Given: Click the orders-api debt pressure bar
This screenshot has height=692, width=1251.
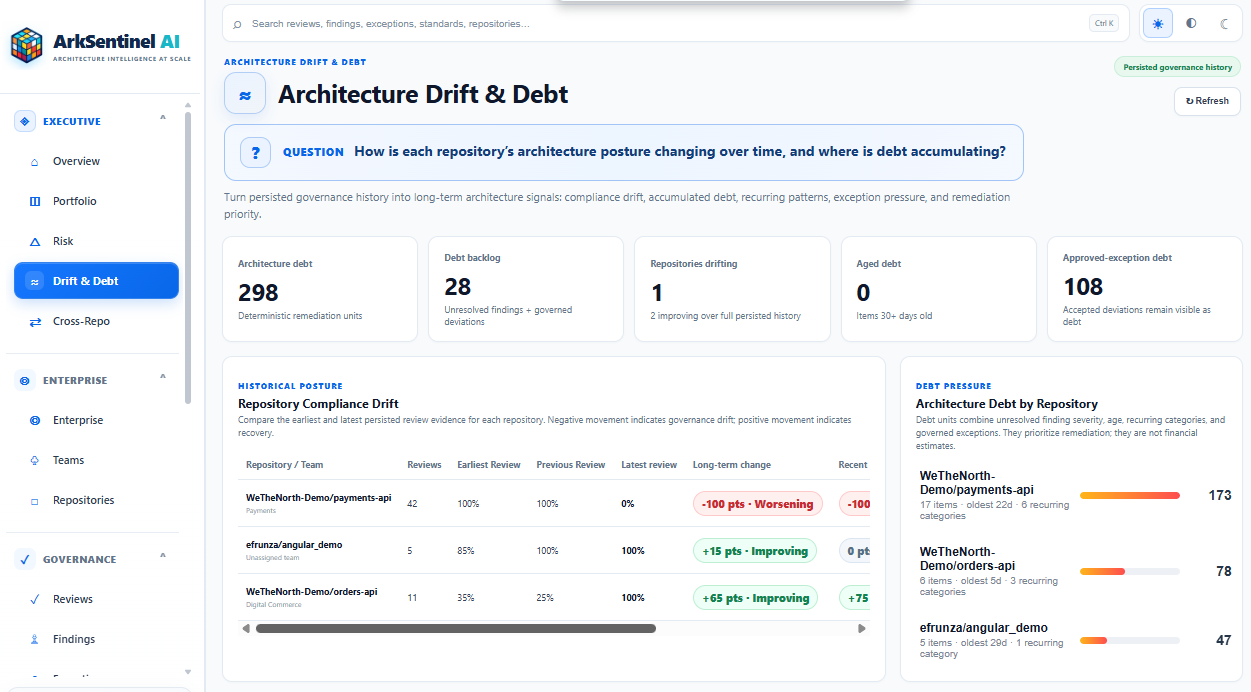Looking at the screenshot, I should 1130,571.
